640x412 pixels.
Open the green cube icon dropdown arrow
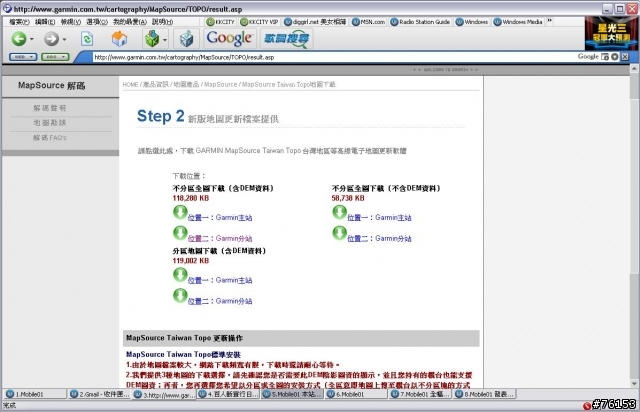coord(164,40)
